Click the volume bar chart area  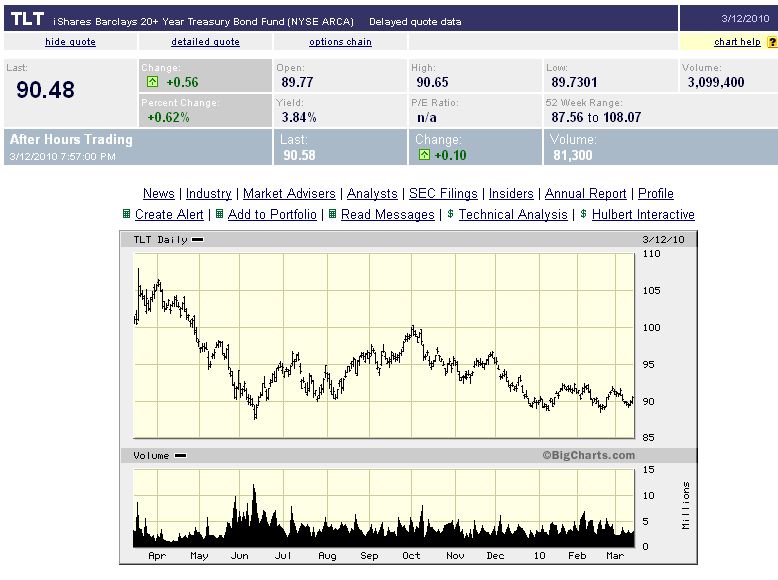point(384,508)
